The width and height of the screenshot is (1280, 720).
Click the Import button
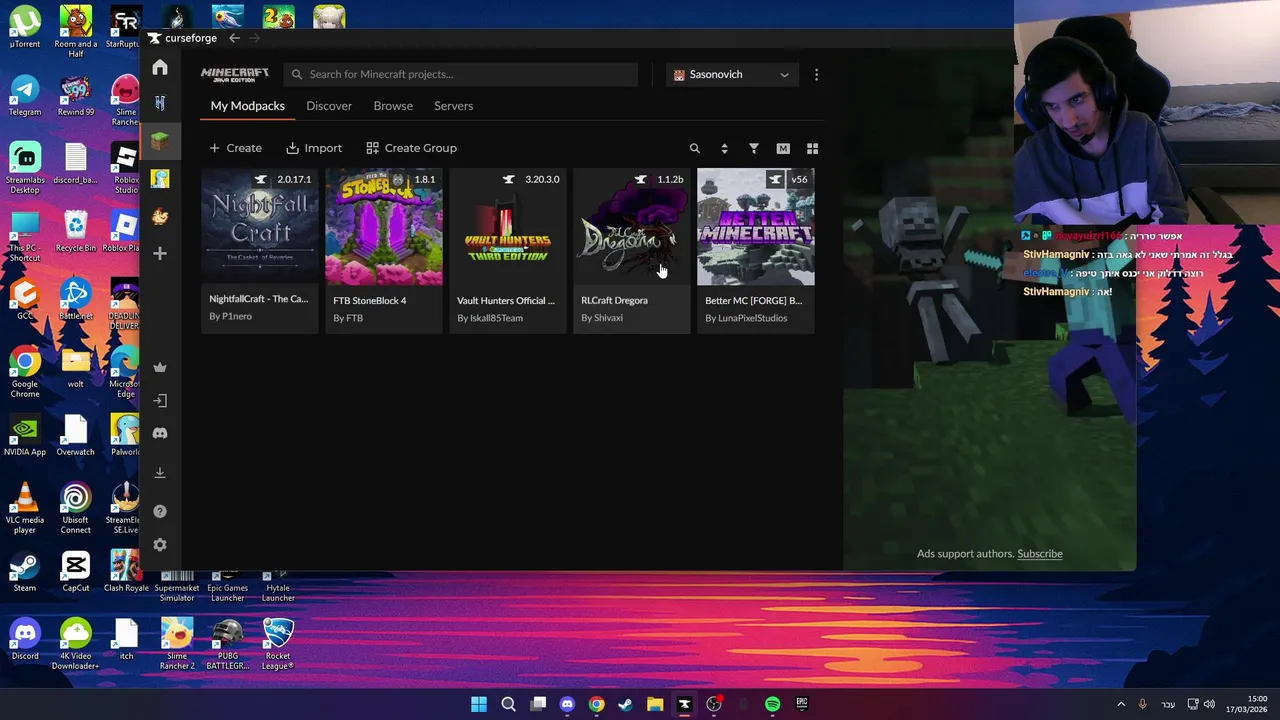pos(314,148)
